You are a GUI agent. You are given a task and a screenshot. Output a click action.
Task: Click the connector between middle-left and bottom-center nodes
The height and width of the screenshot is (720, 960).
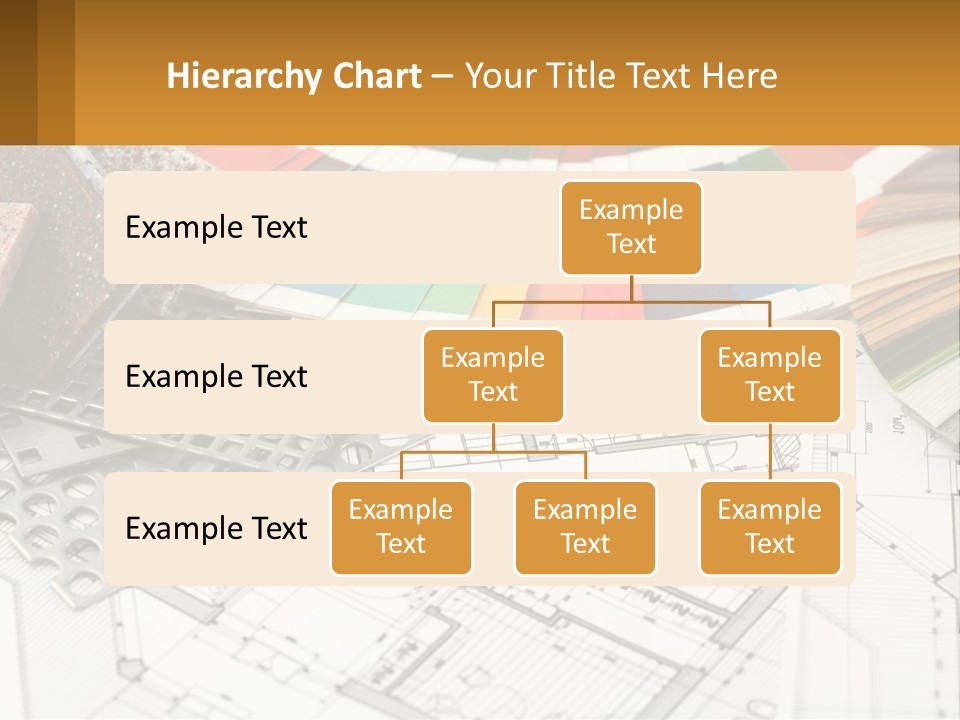pyautogui.click(x=585, y=465)
